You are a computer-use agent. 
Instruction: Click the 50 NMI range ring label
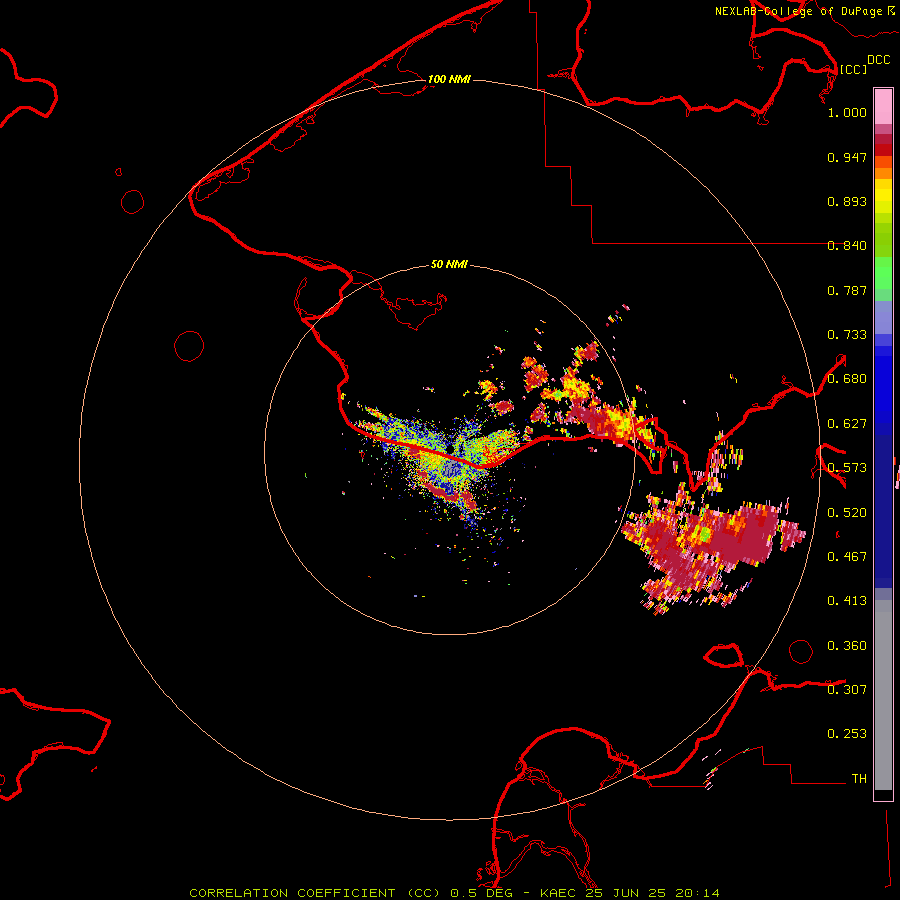[x=449, y=264]
